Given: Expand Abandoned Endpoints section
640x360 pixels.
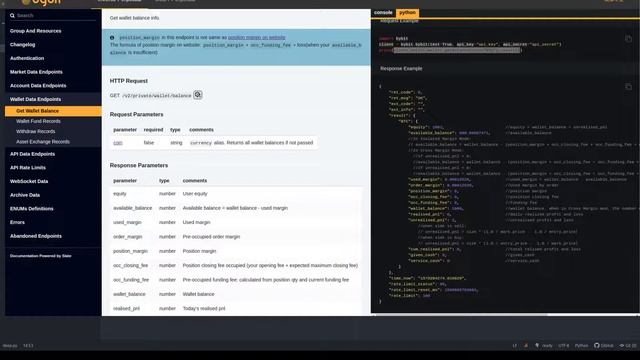Looking at the screenshot, I should [x=36, y=236].
